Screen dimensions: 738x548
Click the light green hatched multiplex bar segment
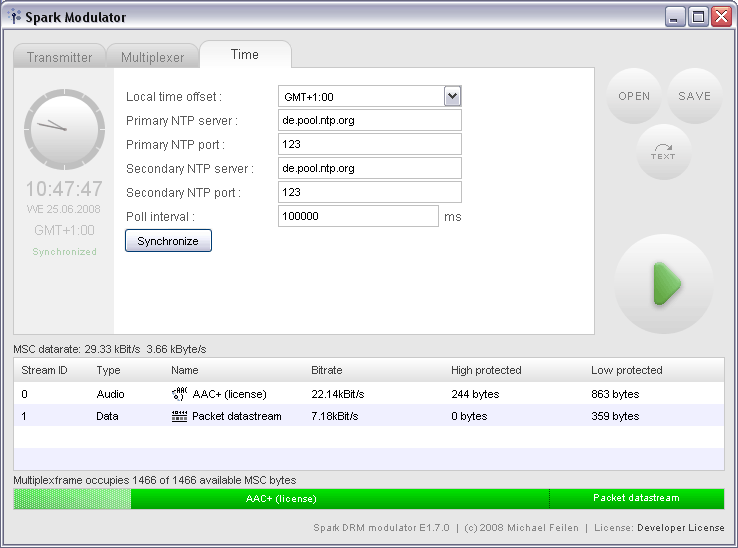pyautogui.click(x=72, y=499)
